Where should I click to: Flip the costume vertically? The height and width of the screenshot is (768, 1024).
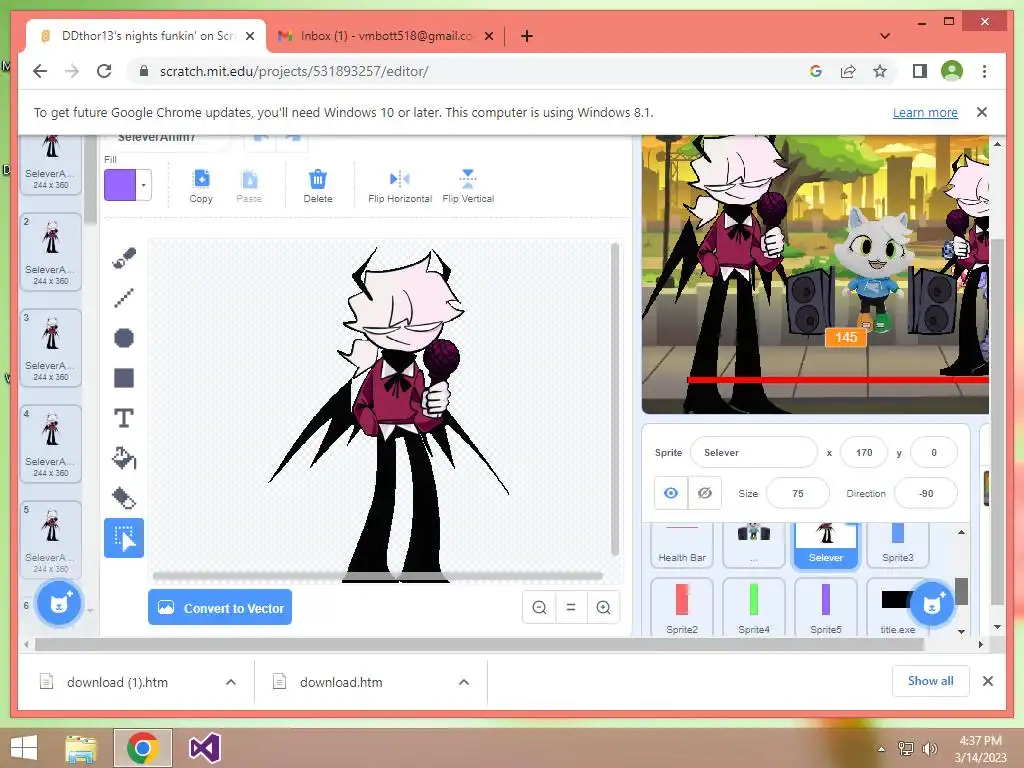(468, 186)
